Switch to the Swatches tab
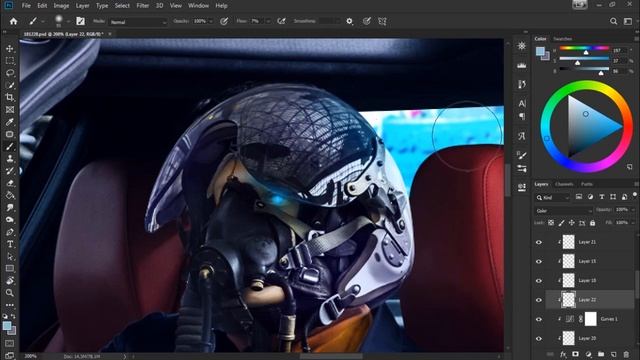Viewport: 640px width, 360px height. tap(562, 39)
